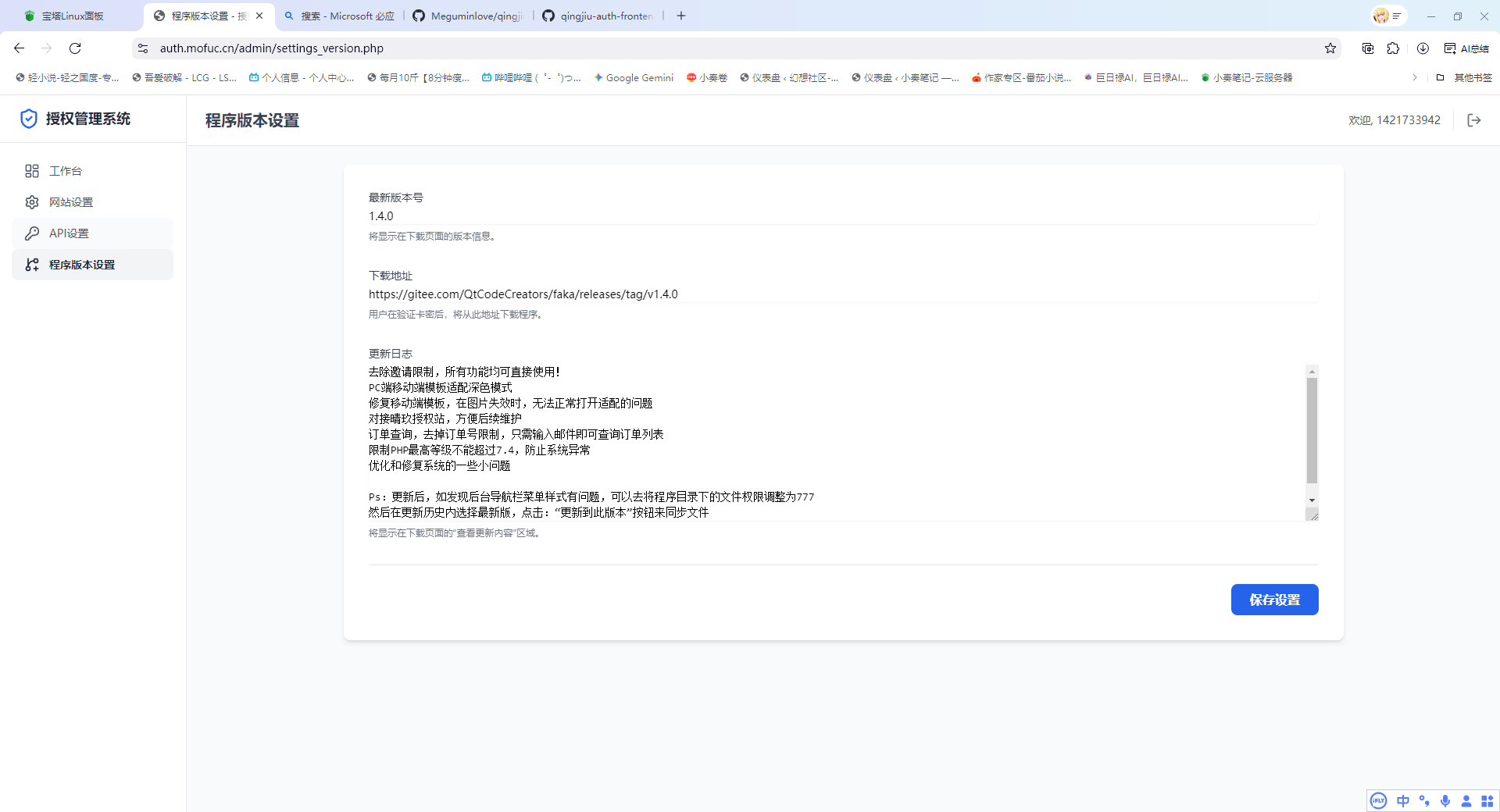Open the 工作台 sidebar item
Viewport: 1500px width, 812px height.
66,171
